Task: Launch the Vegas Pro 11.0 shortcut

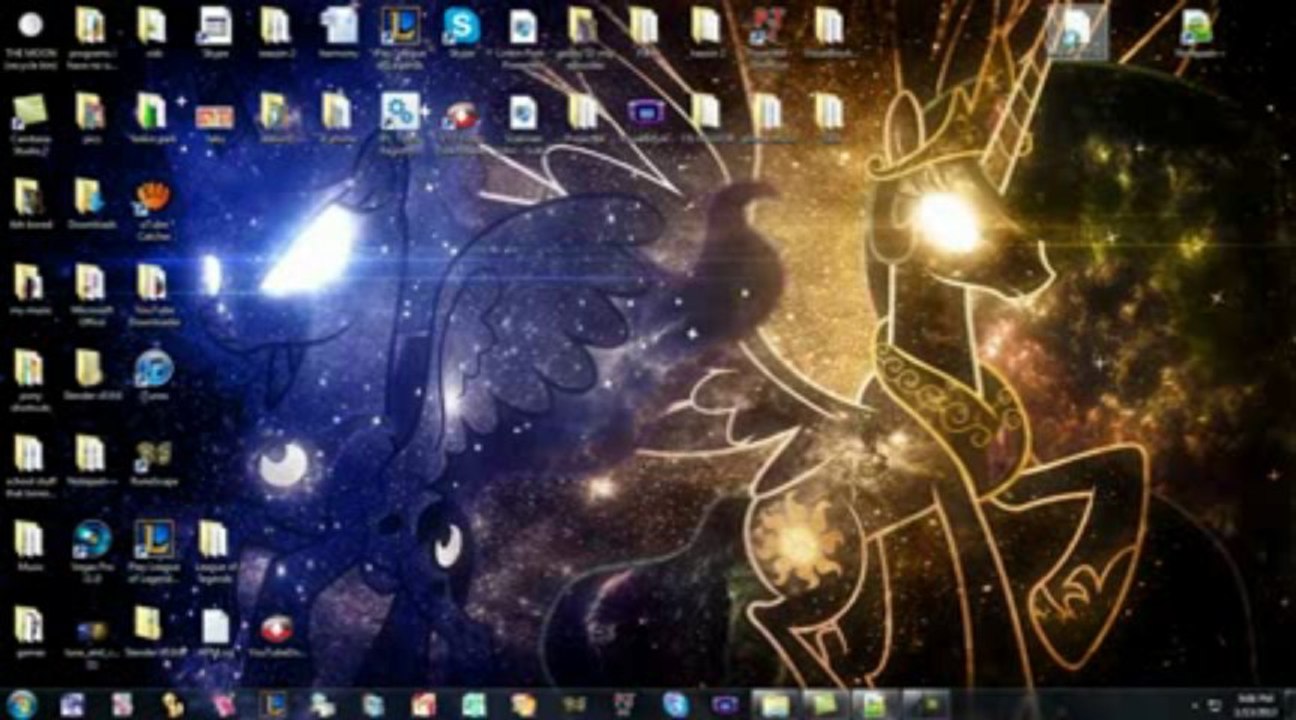Action: (92, 540)
